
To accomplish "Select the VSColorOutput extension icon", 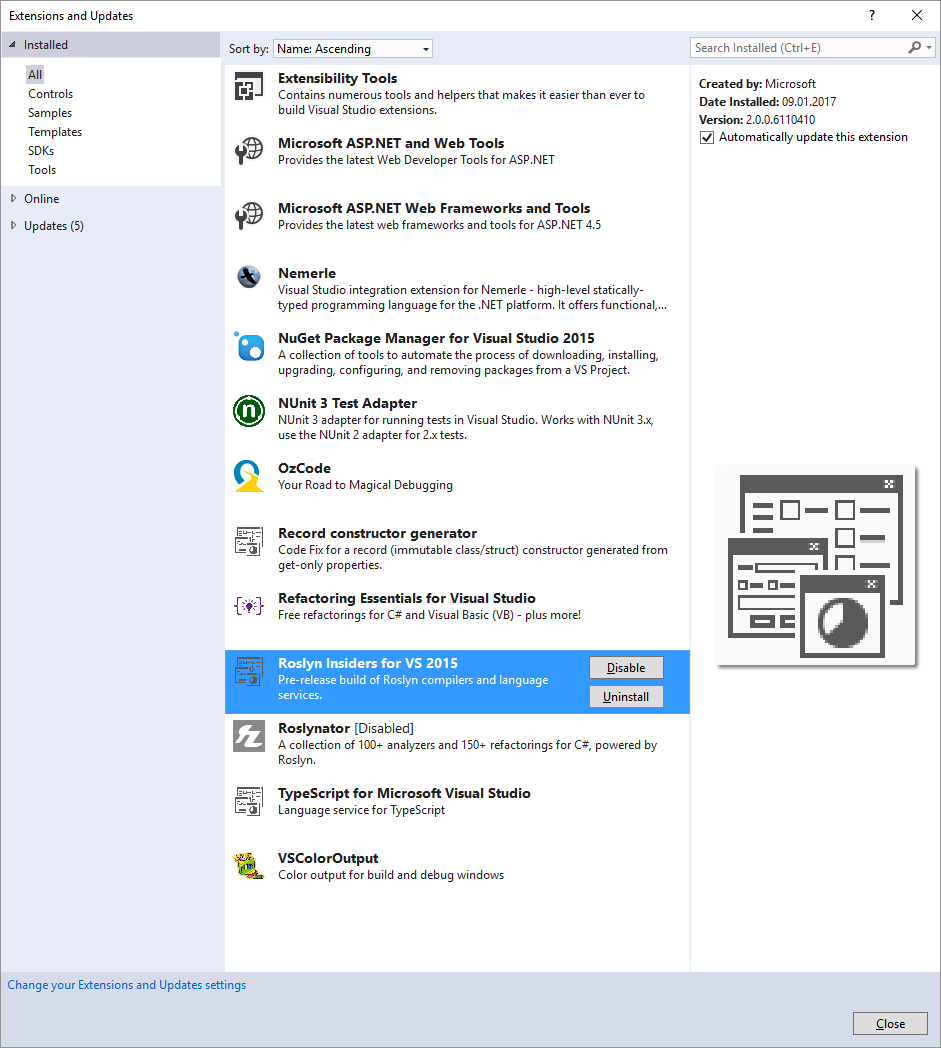I will 248,866.
